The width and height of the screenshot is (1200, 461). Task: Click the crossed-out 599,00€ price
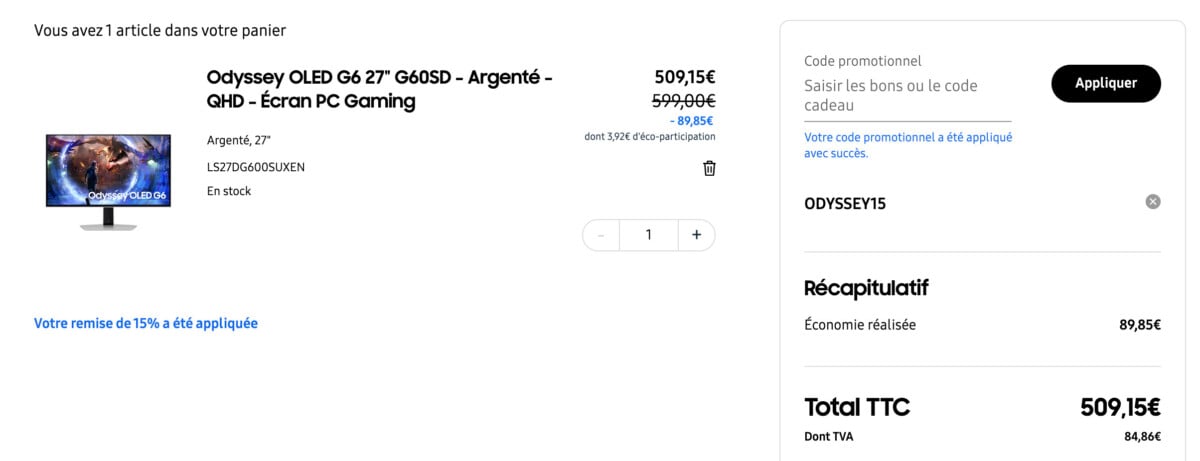coord(683,100)
